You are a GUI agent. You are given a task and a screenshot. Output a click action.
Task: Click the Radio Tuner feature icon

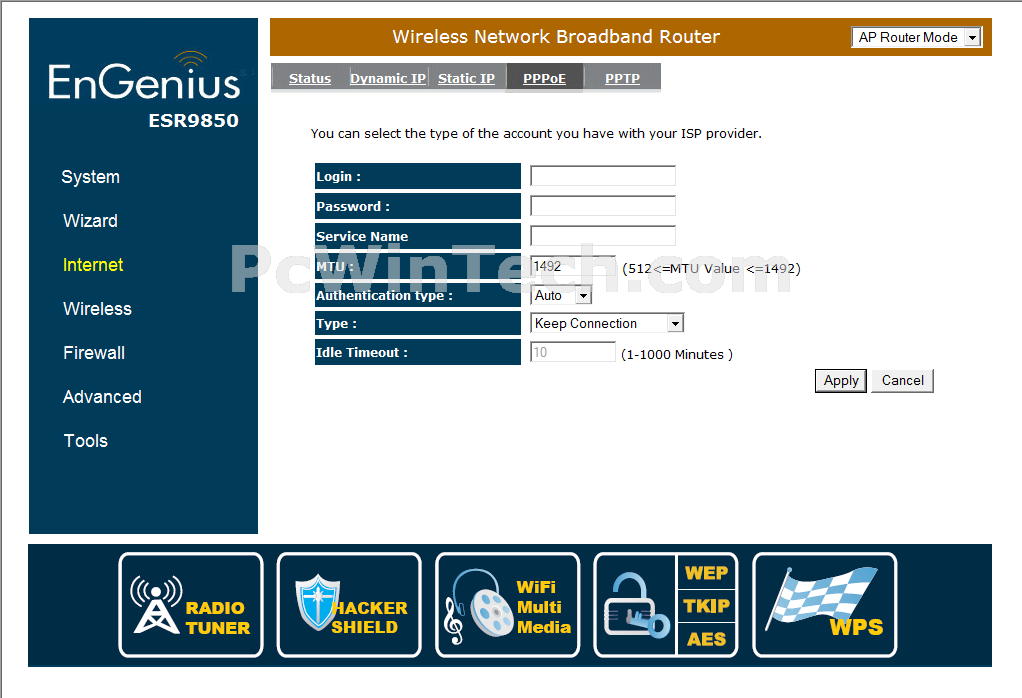tap(191, 605)
